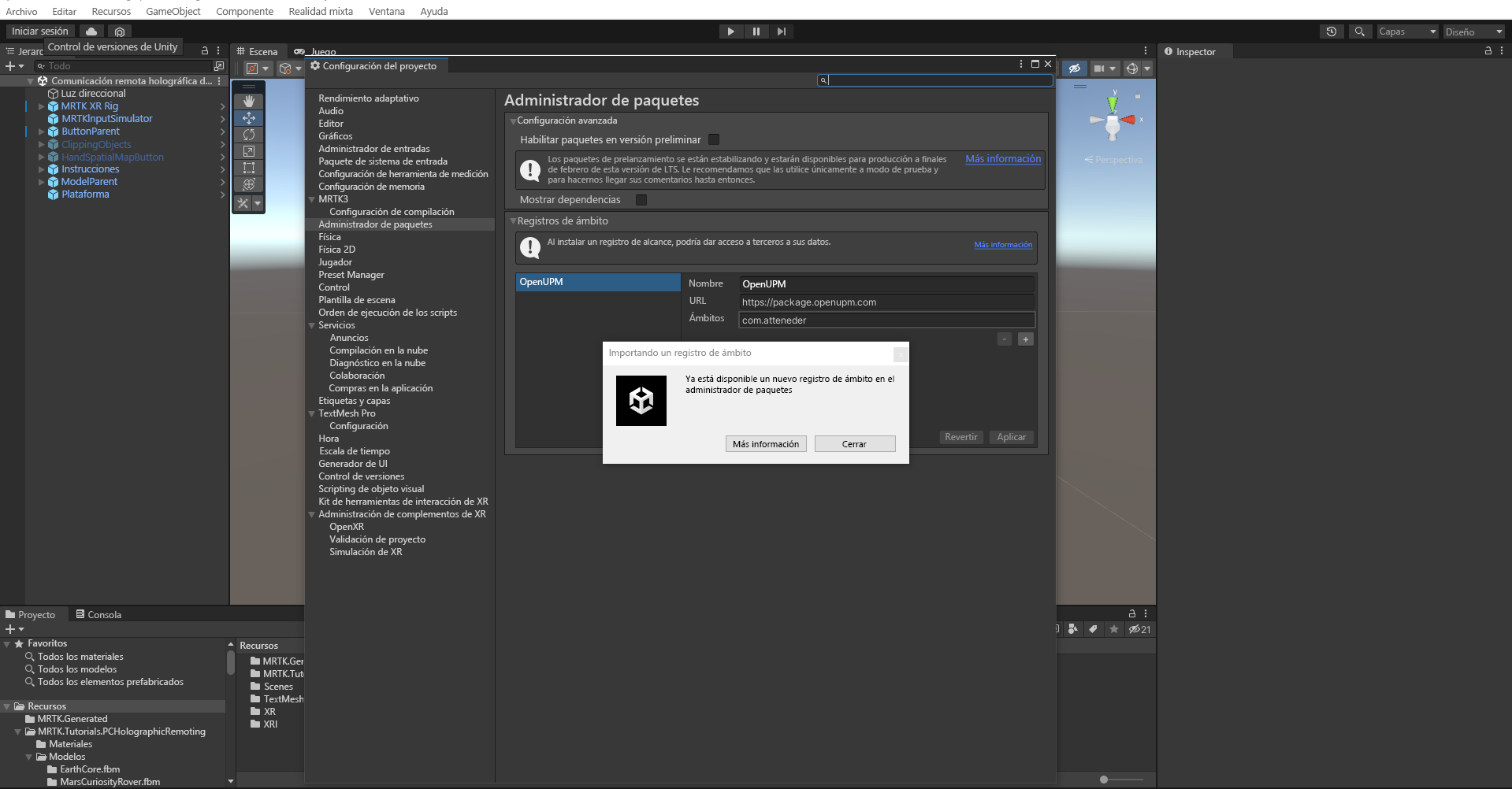Click the Inspector panel lock icon
1512x789 pixels.
click(x=1488, y=50)
